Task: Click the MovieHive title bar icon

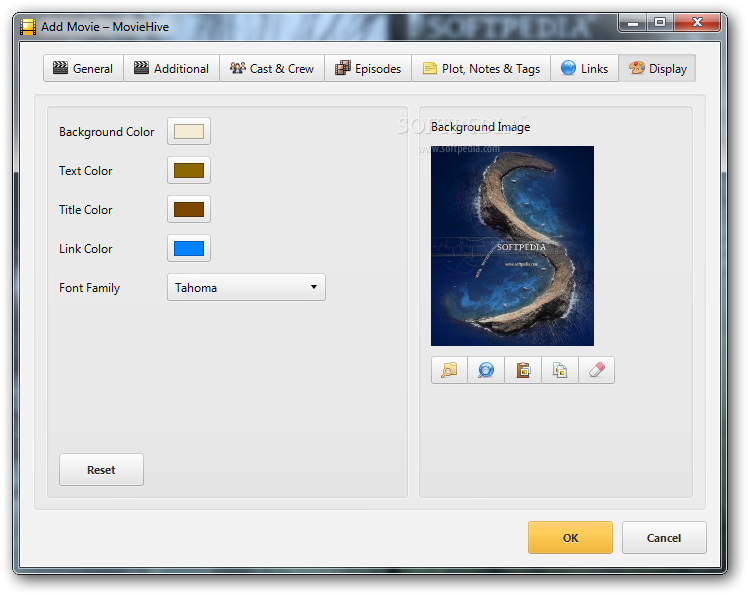Action: (28, 27)
